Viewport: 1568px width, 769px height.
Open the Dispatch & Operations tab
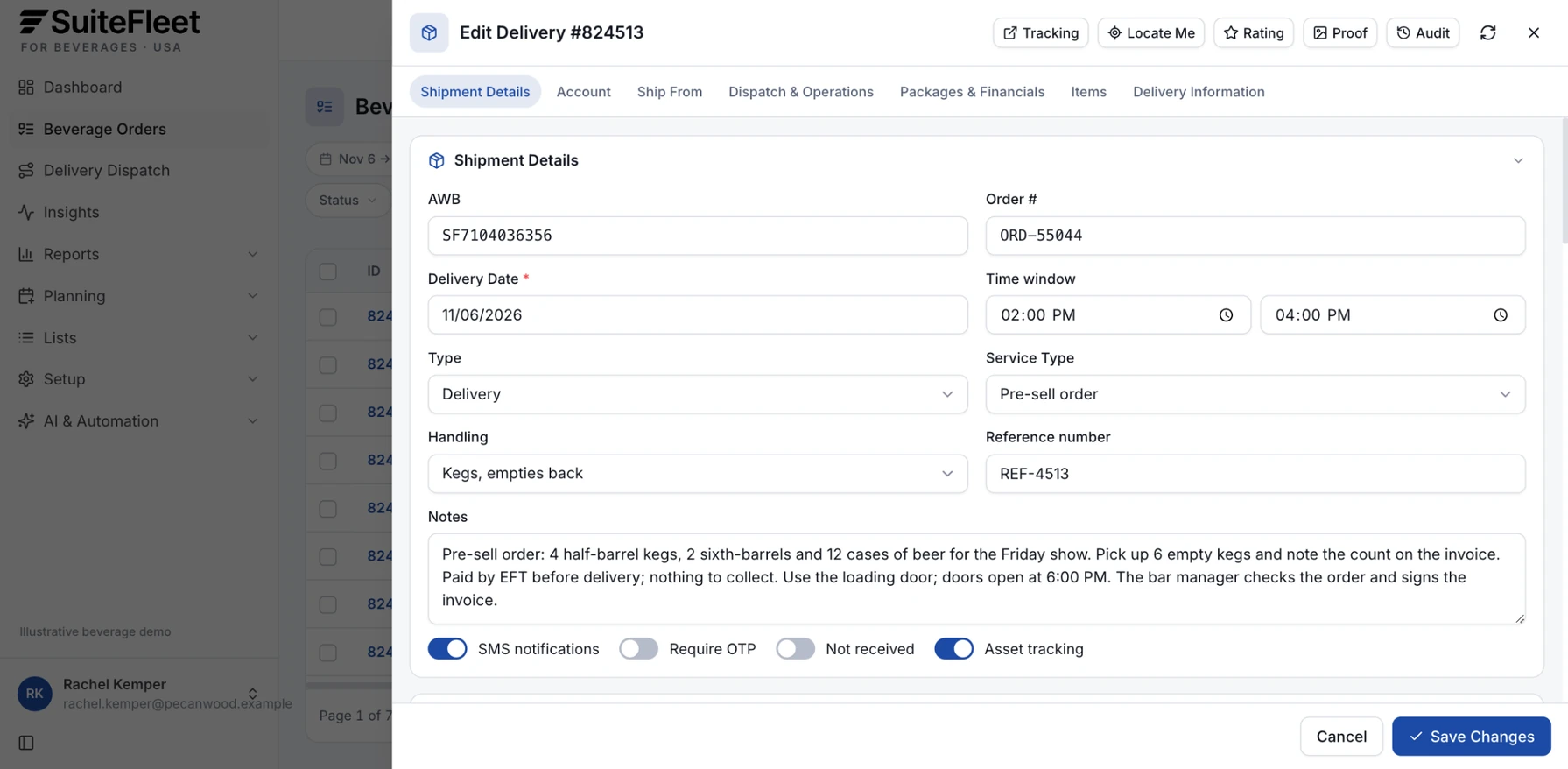(801, 92)
